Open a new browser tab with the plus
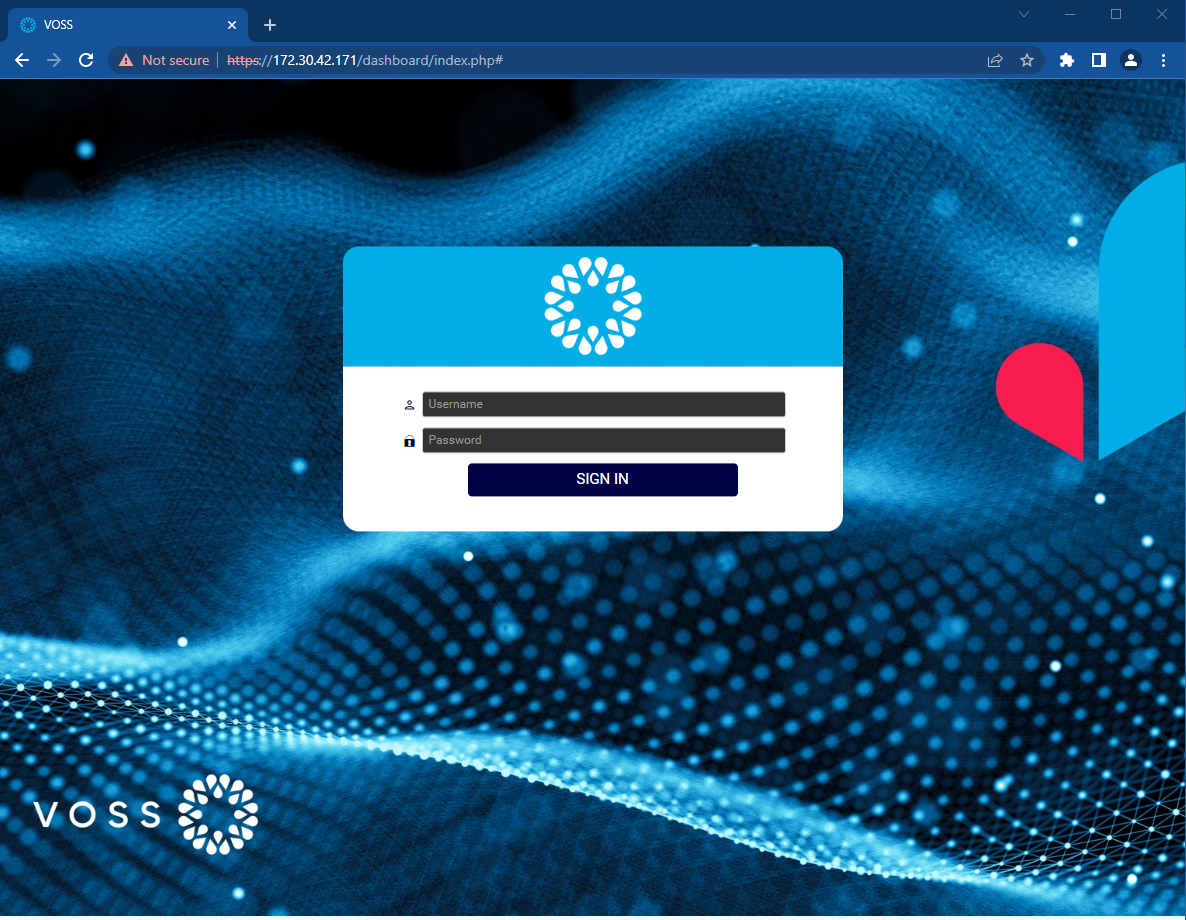 [x=269, y=24]
